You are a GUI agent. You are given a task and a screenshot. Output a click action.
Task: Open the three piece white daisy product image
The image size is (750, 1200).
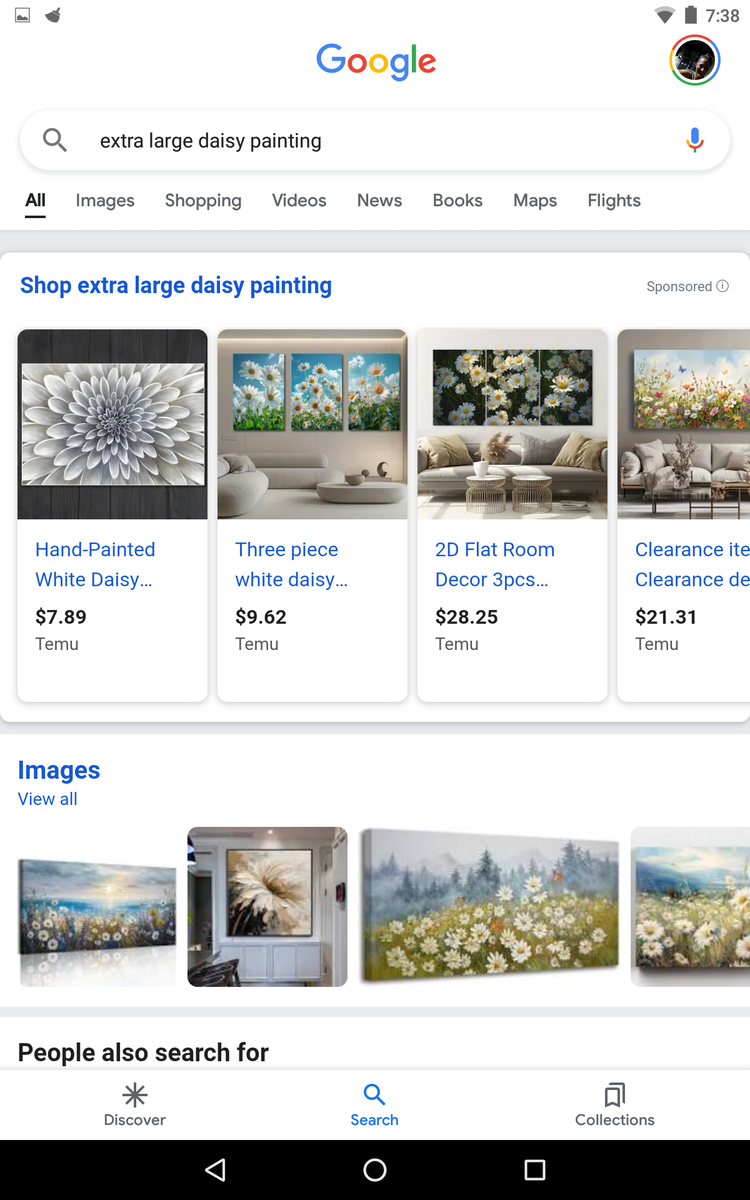(x=312, y=424)
